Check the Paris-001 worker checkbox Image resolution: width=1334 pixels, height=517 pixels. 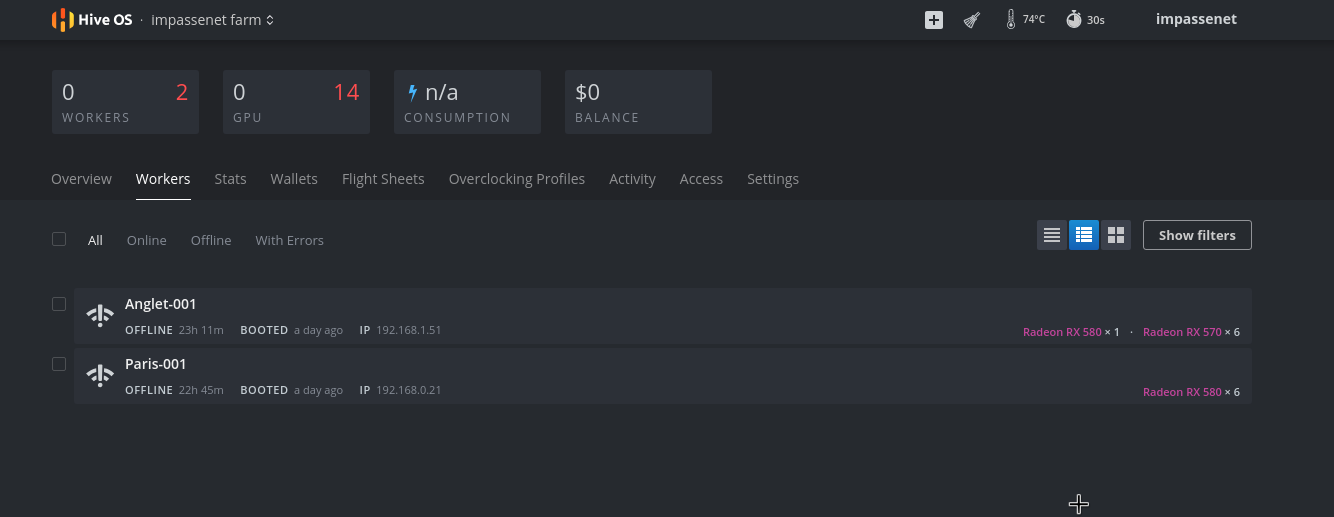tap(59, 364)
